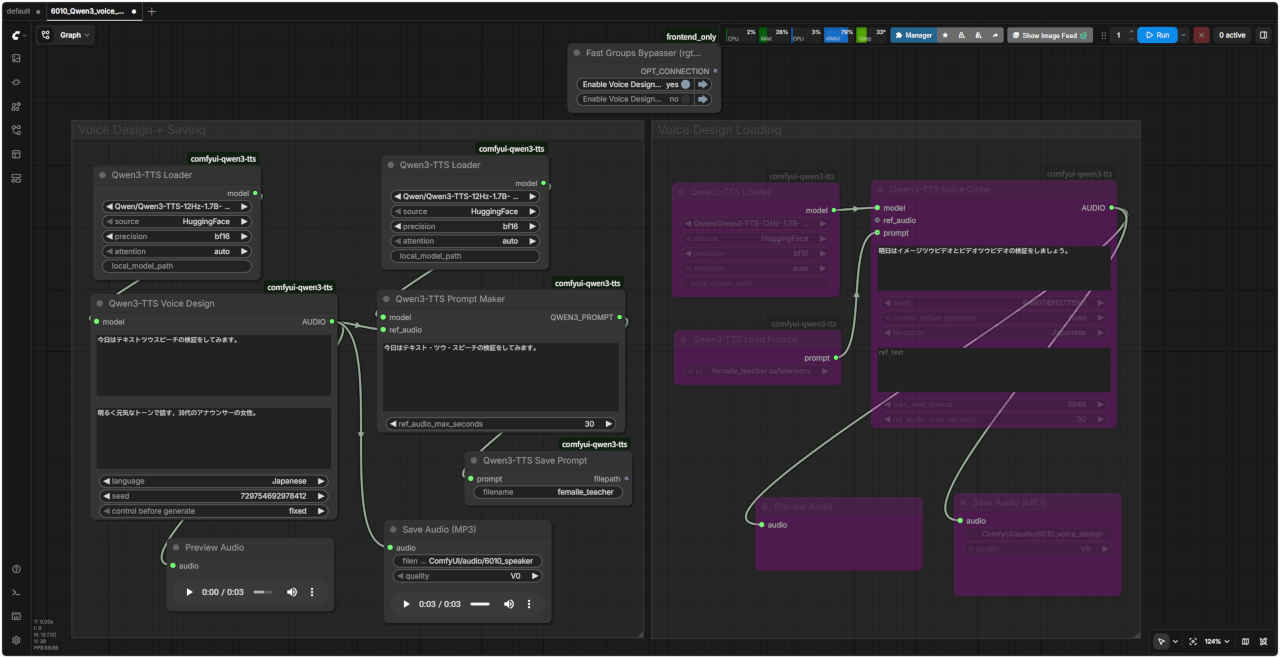1280x658 pixels.
Task: Click the Run button
Action: (1157, 35)
